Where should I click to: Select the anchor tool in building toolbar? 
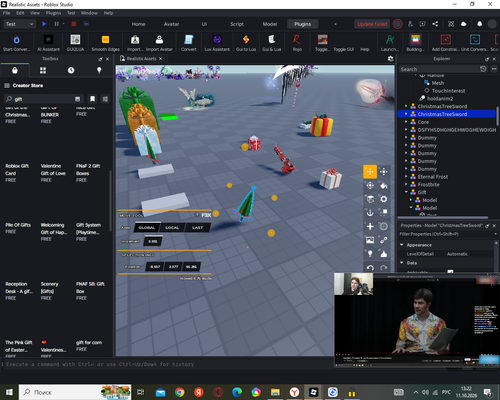[x=370, y=213]
